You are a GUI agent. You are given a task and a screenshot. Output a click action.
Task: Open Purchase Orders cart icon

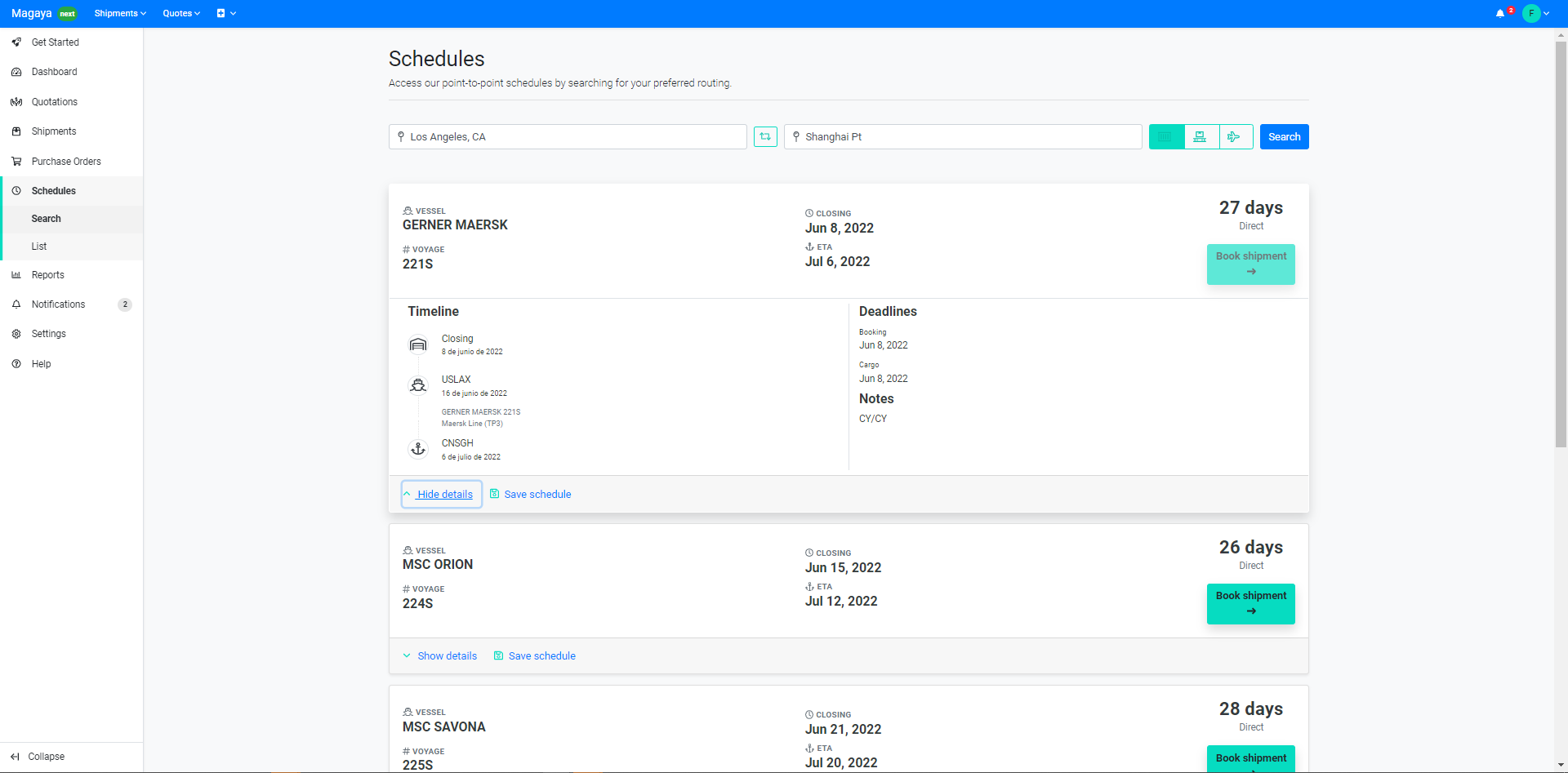(16, 162)
